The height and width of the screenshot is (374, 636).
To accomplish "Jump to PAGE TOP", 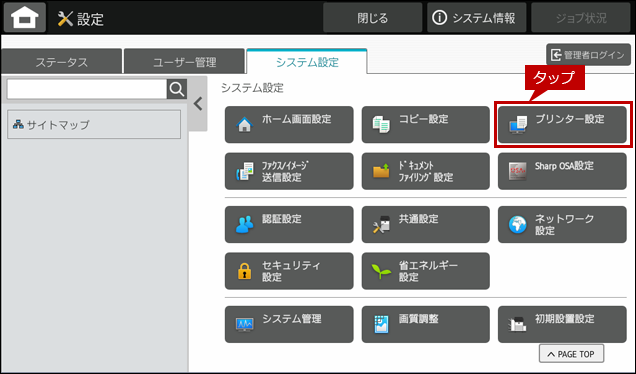I will click(571, 354).
